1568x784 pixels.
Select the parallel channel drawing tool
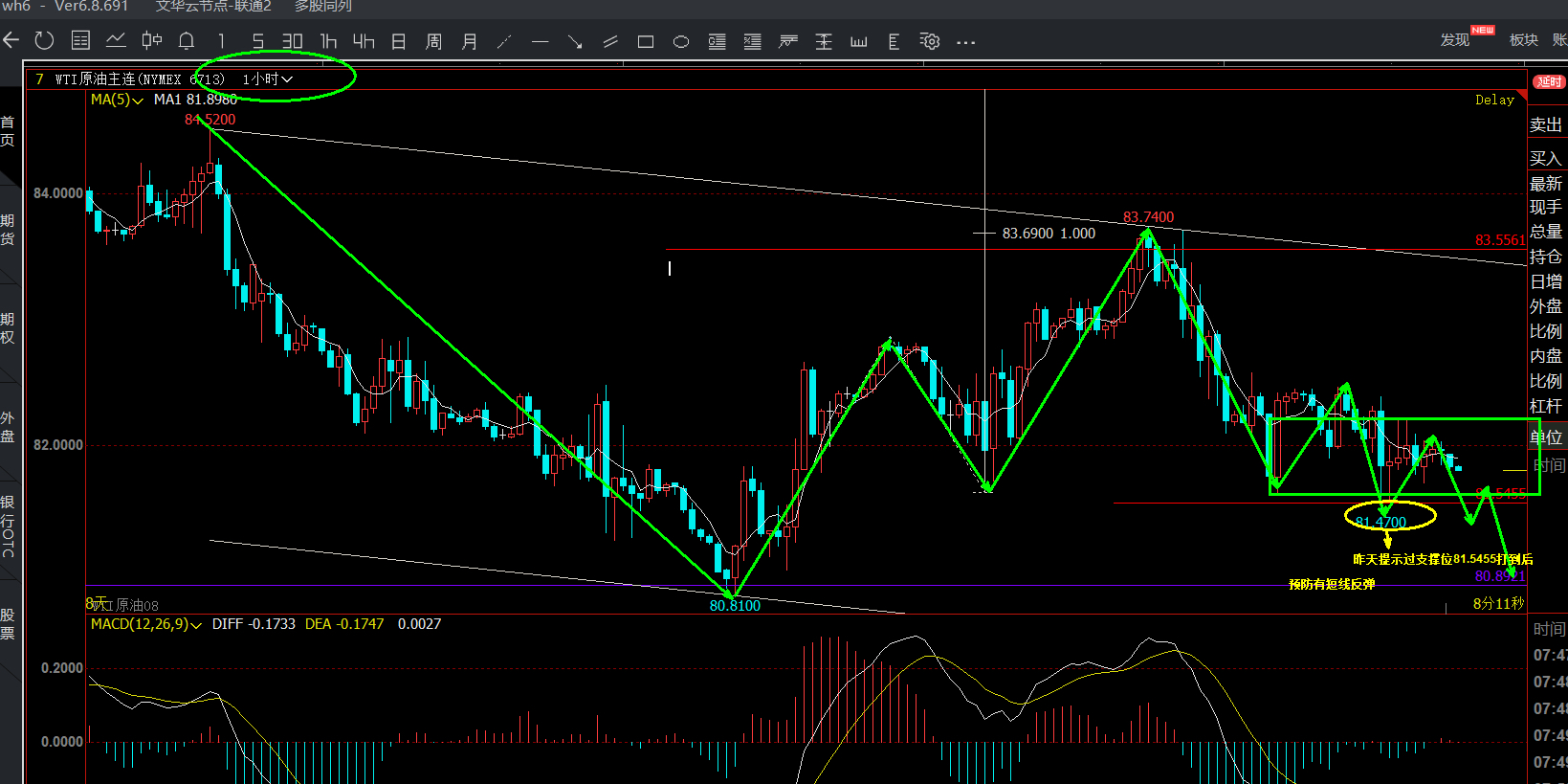pyautogui.click(x=610, y=42)
